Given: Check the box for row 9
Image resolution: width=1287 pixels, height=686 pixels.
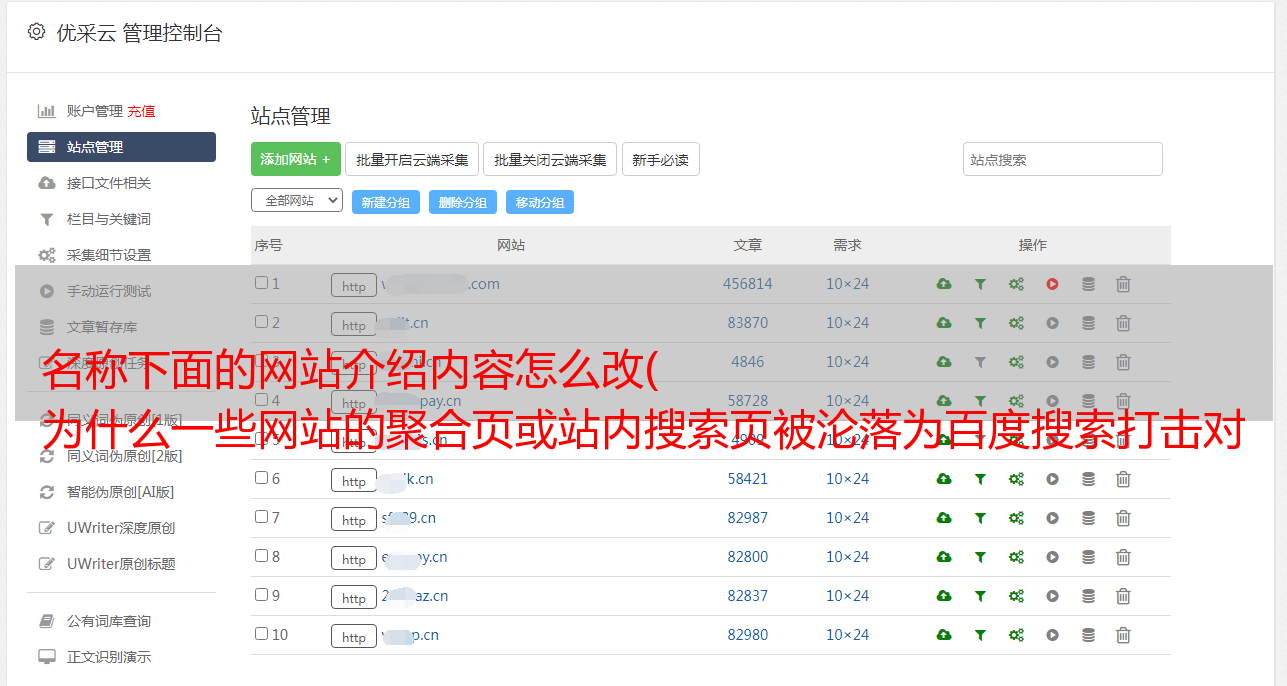Looking at the screenshot, I should [x=261, y=595].
